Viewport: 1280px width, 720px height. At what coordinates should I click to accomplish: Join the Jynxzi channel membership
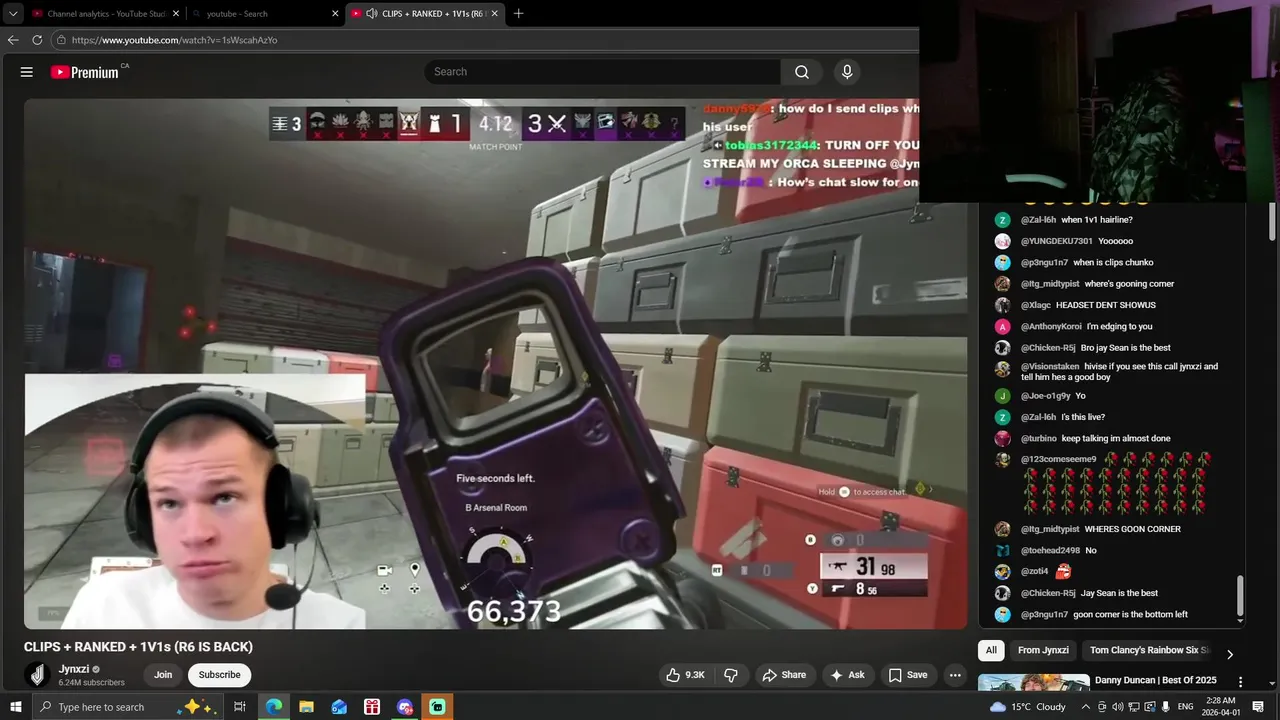(x=163, y=675)
